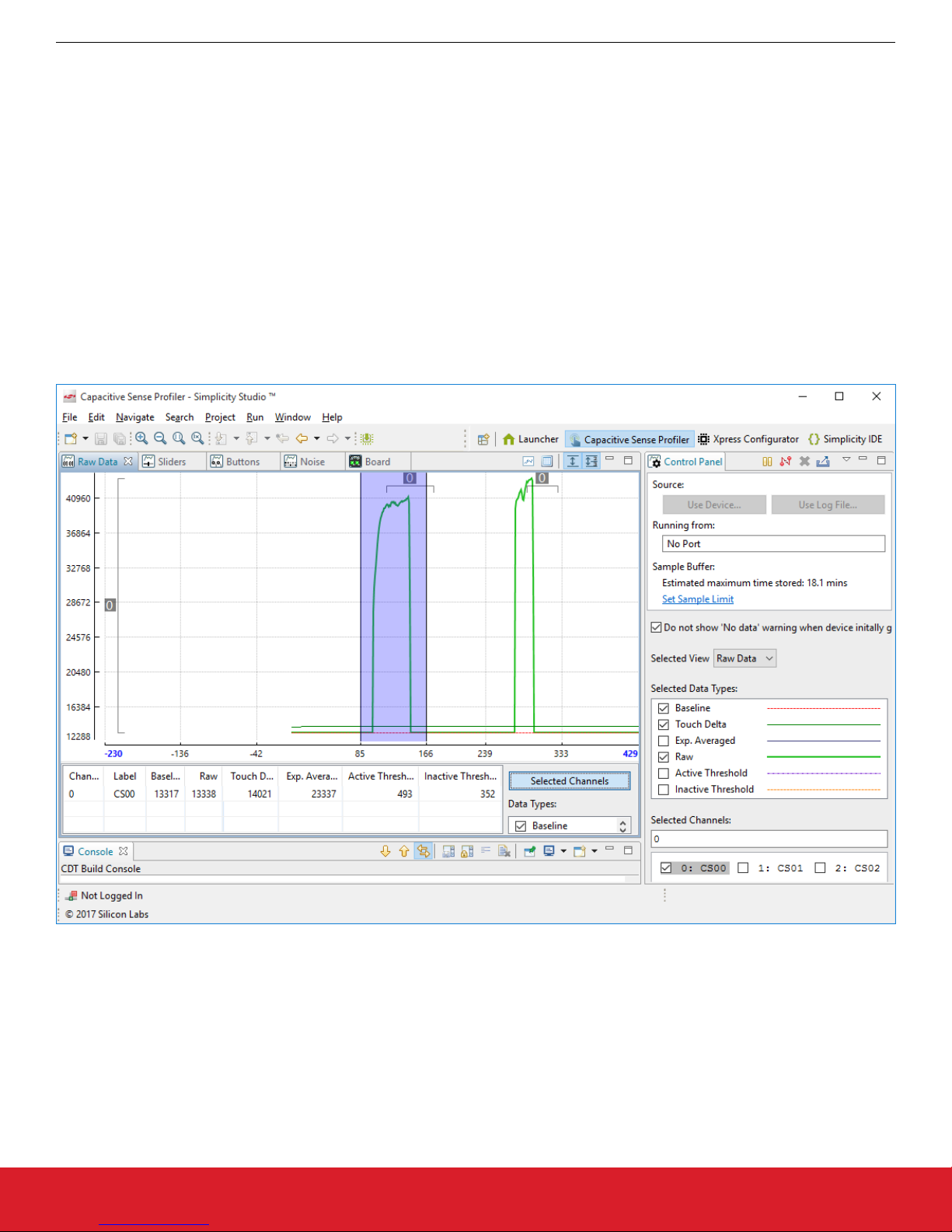Toggle the highlighted wrap arrows icon in Console
952x1232 pixels.
click(x=423, y=851)
